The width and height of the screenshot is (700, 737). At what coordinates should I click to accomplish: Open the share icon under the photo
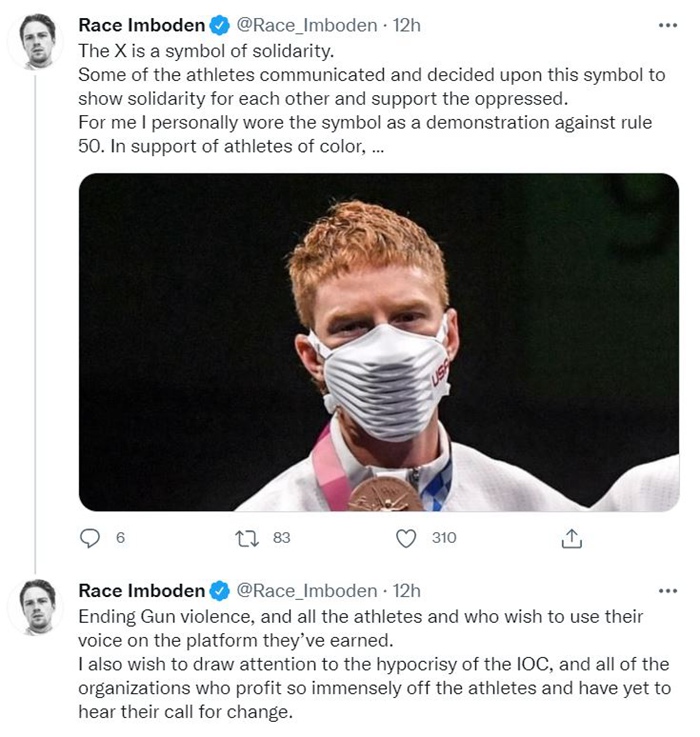571,539
